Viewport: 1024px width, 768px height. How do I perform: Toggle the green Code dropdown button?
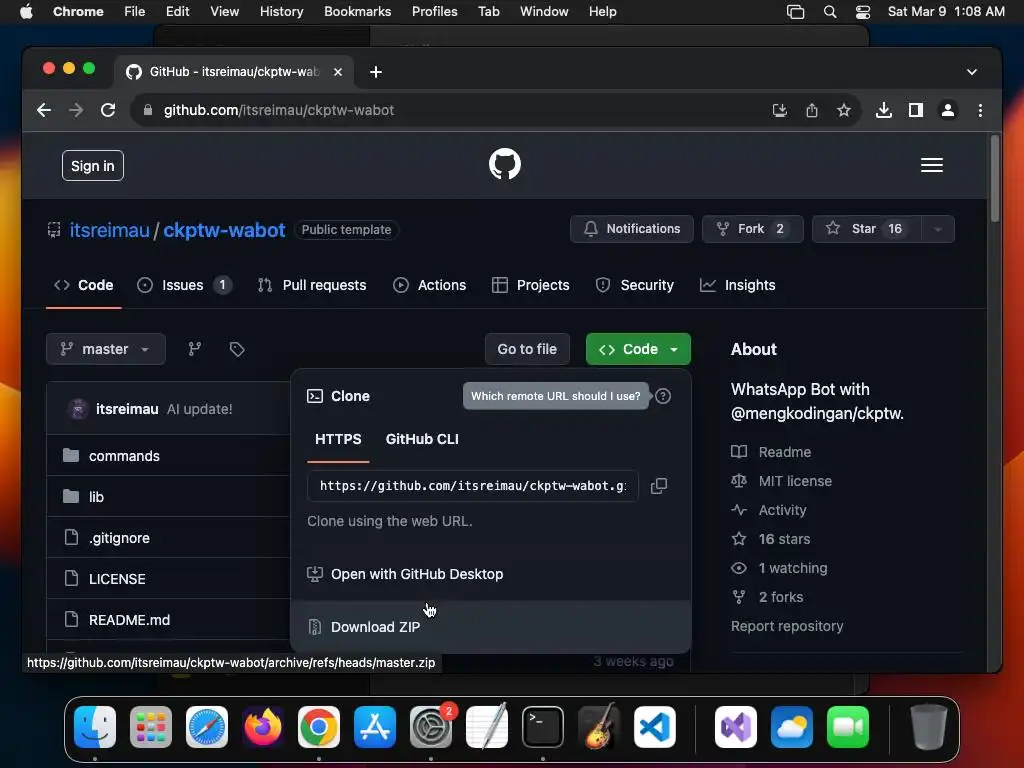pos(638,349)
